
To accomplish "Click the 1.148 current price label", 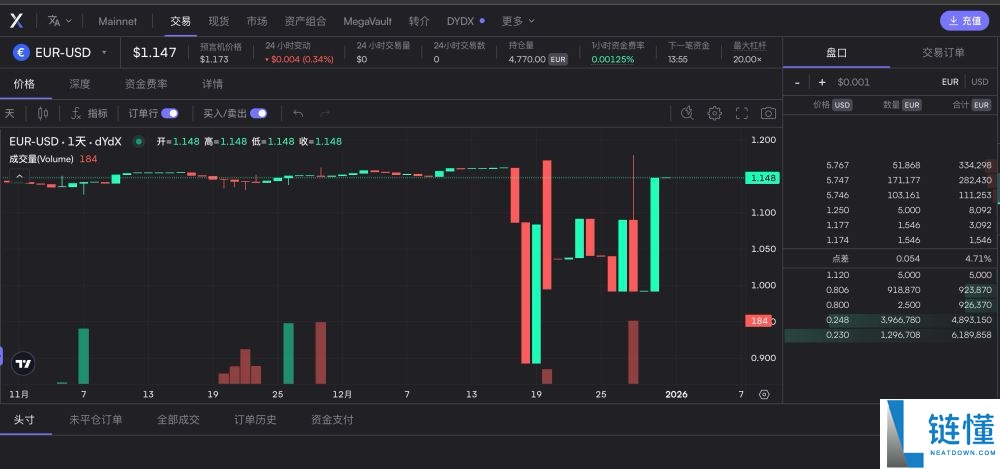I will tap(763, 178).
